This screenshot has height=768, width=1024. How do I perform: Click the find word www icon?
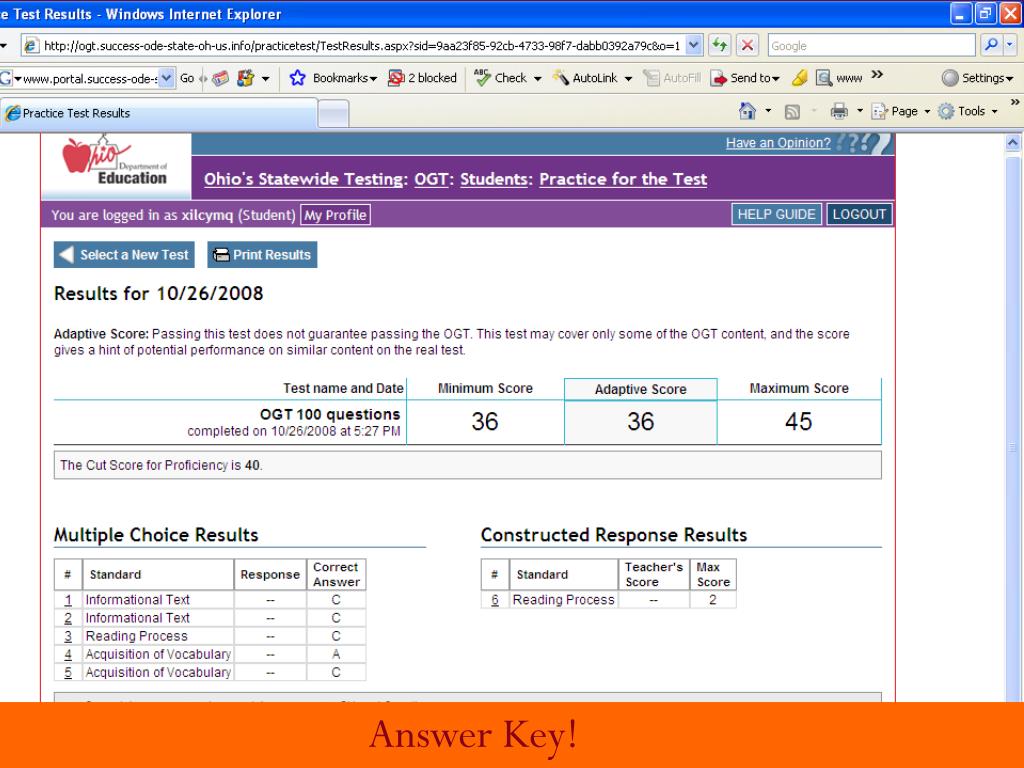click(x=824, y=78)
